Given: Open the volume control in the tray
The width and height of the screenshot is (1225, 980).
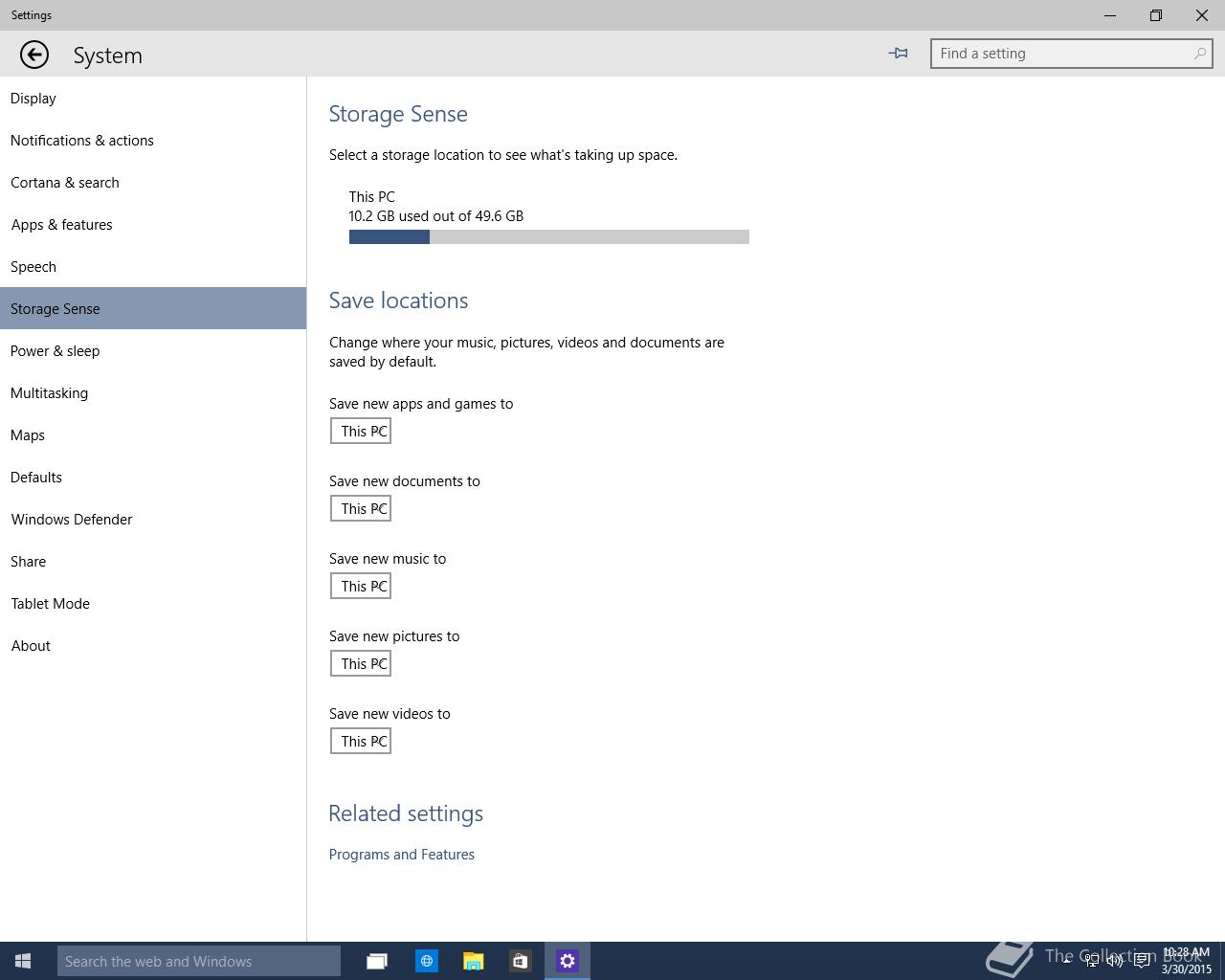Looking at the screenshot, I should tap(1115, 961).
